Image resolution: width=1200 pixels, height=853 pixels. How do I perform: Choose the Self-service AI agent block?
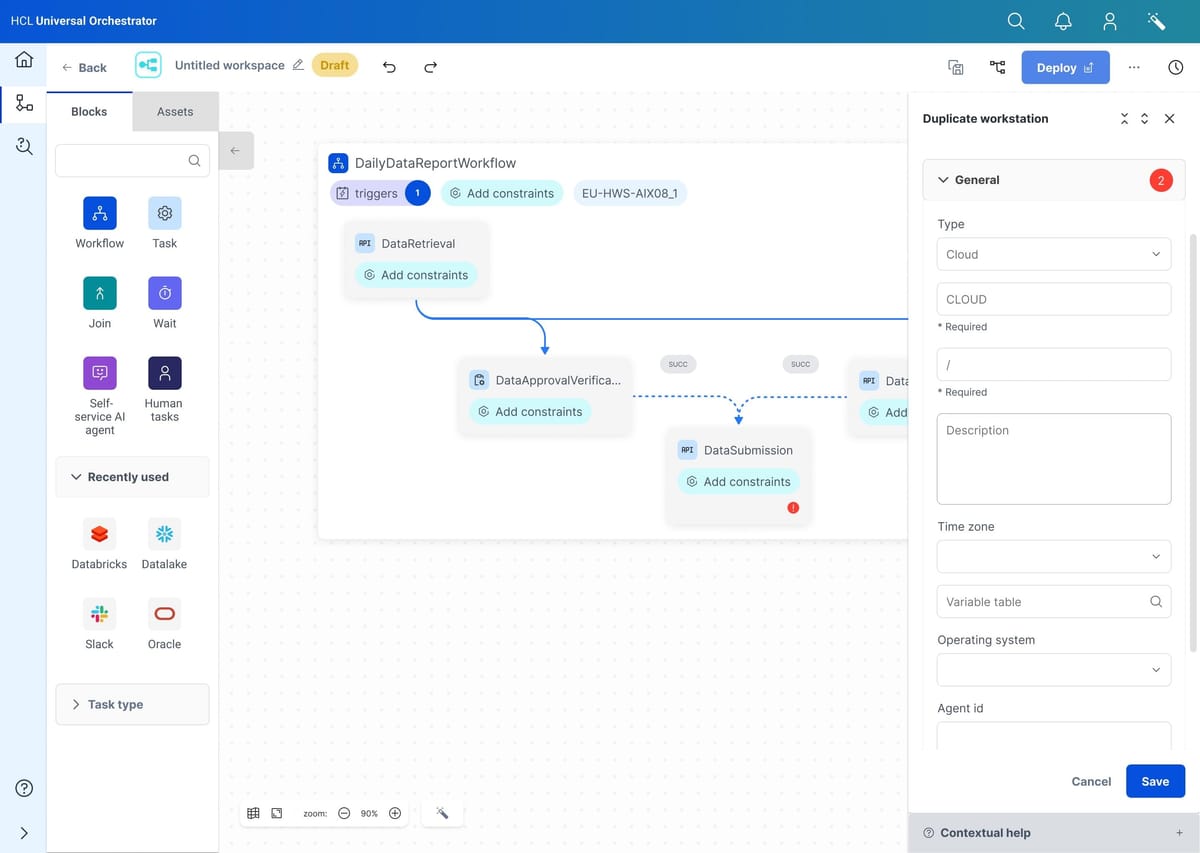99,373
